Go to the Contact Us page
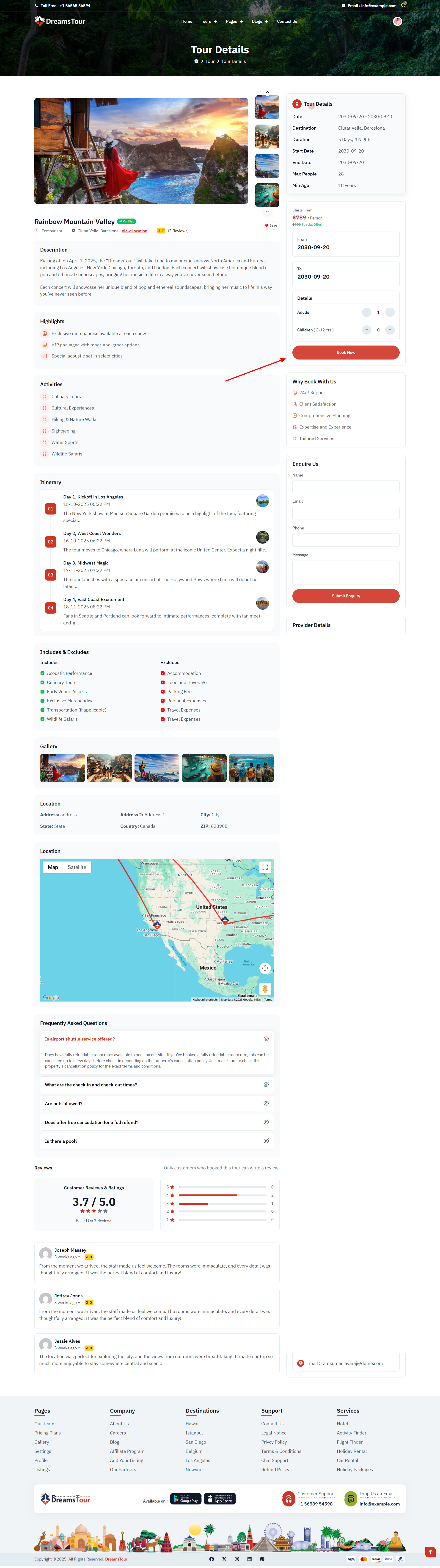 287,21
